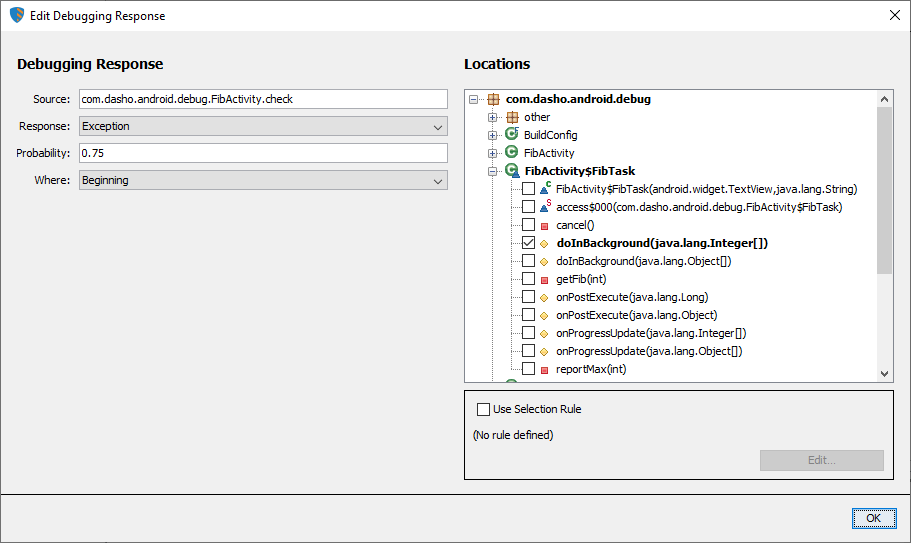Open the Response dropdown showing Exception
The width and height of the screenshot is (911, 543).
(x=263, y=126)
